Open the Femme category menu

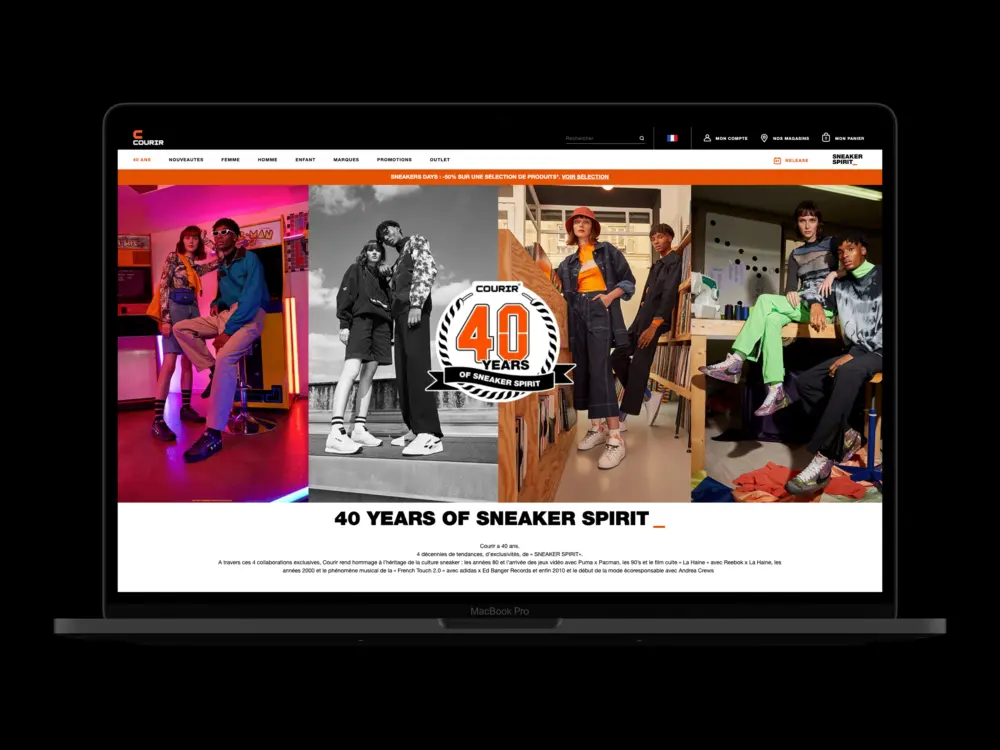[230, 160]
